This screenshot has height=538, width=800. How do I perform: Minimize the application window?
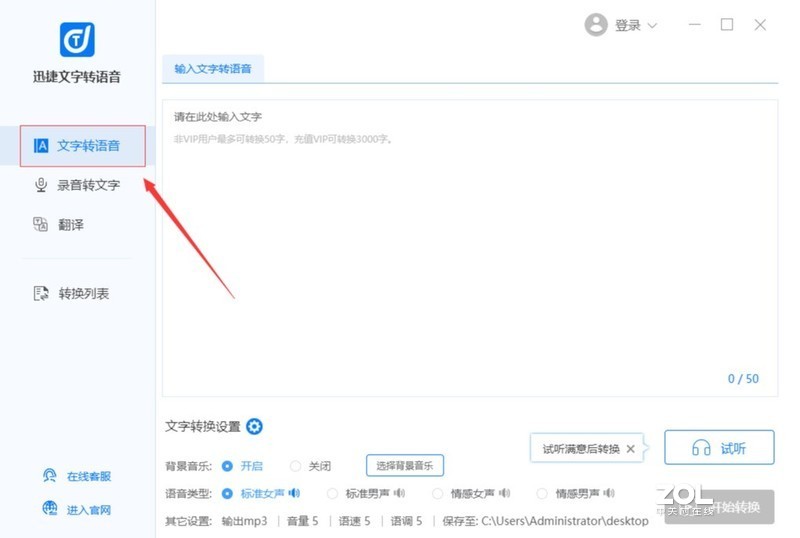pos(694,25)
